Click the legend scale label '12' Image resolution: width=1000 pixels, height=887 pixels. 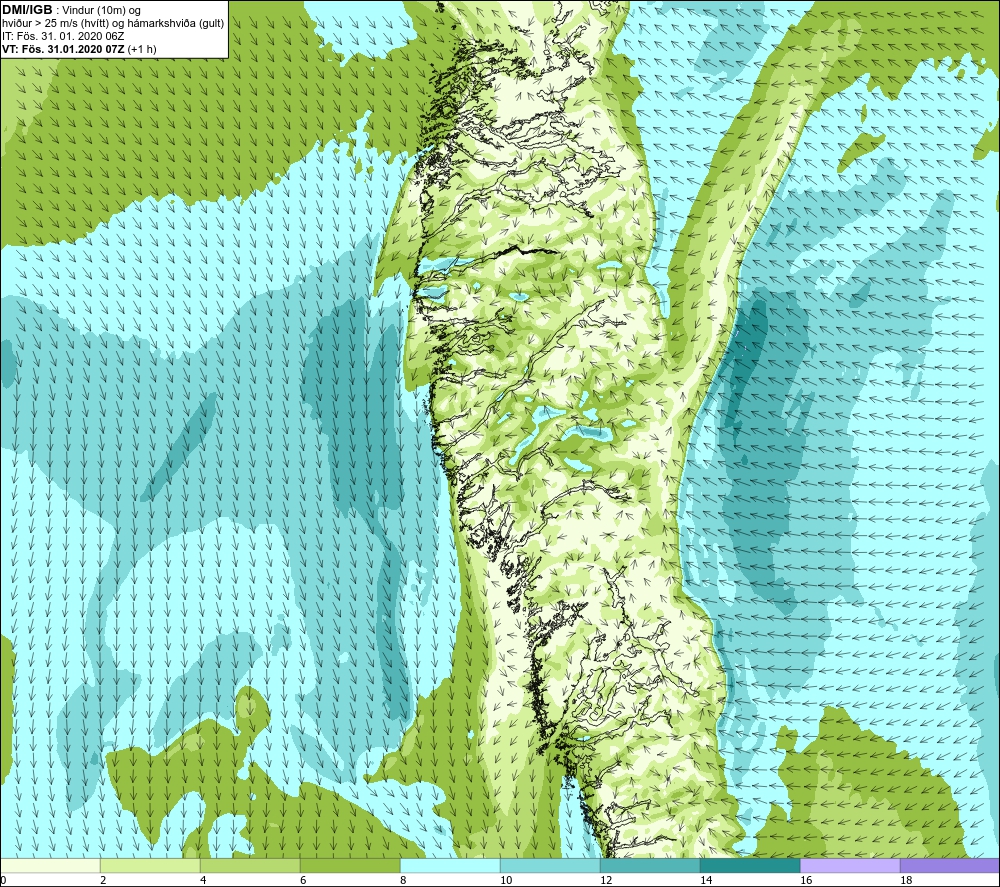[606, 881]
